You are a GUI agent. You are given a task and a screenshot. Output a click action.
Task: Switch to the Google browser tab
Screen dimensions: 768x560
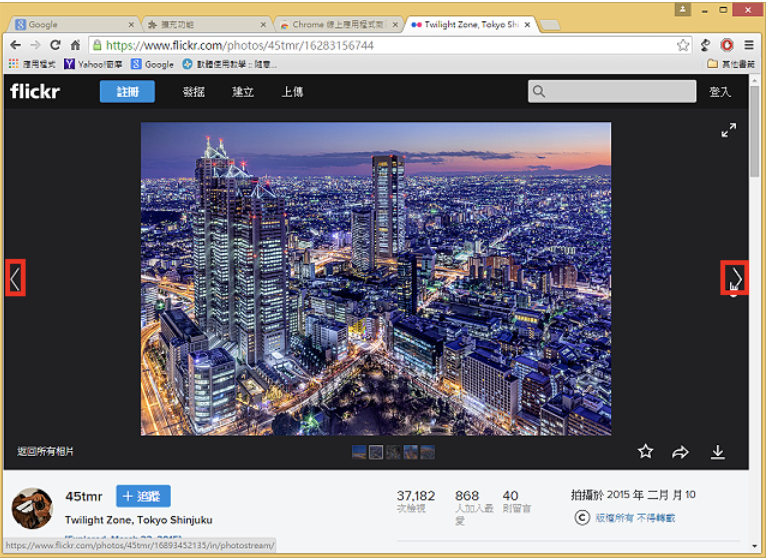click(x=73, y=24)
